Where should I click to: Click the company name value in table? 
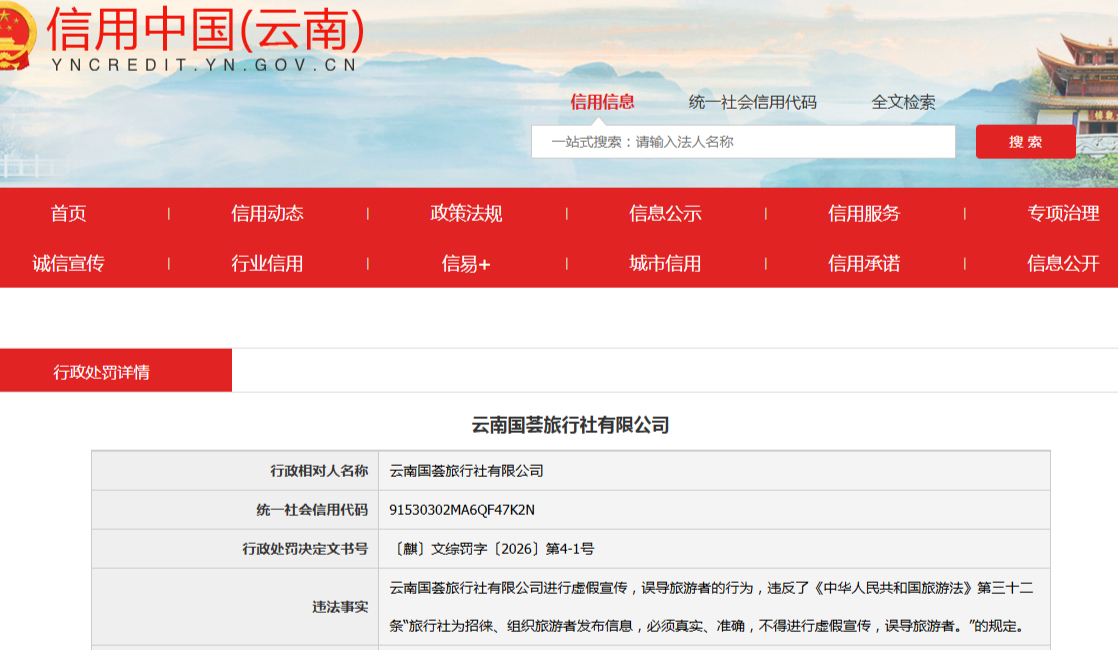coord(466,471)
